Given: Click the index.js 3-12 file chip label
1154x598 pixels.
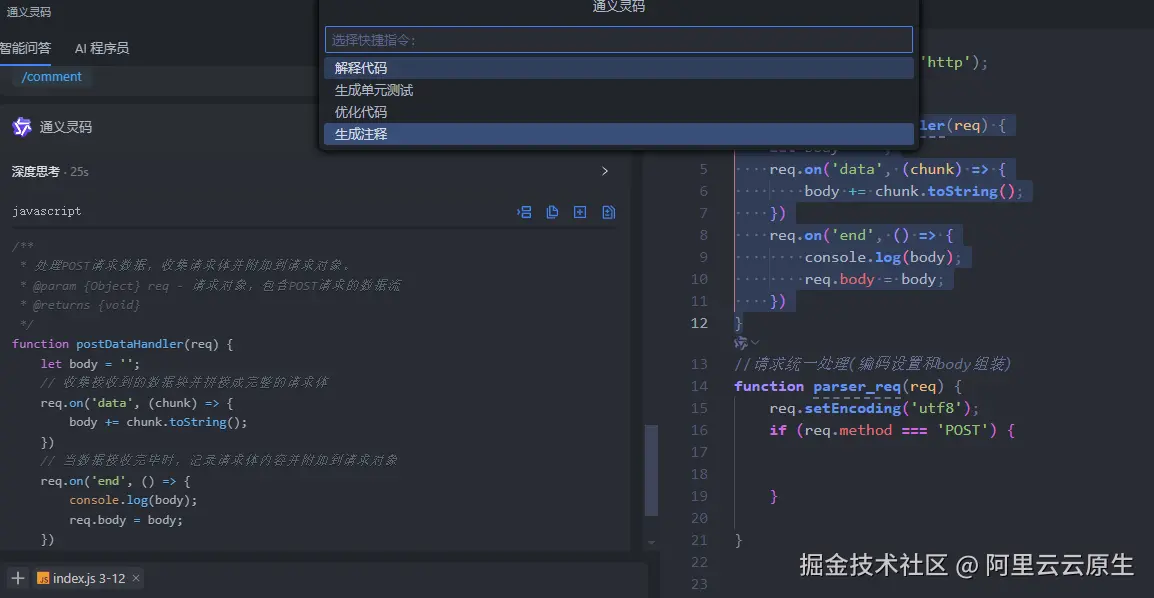Looking at the screenshot, I should click(x=89, y=578).
